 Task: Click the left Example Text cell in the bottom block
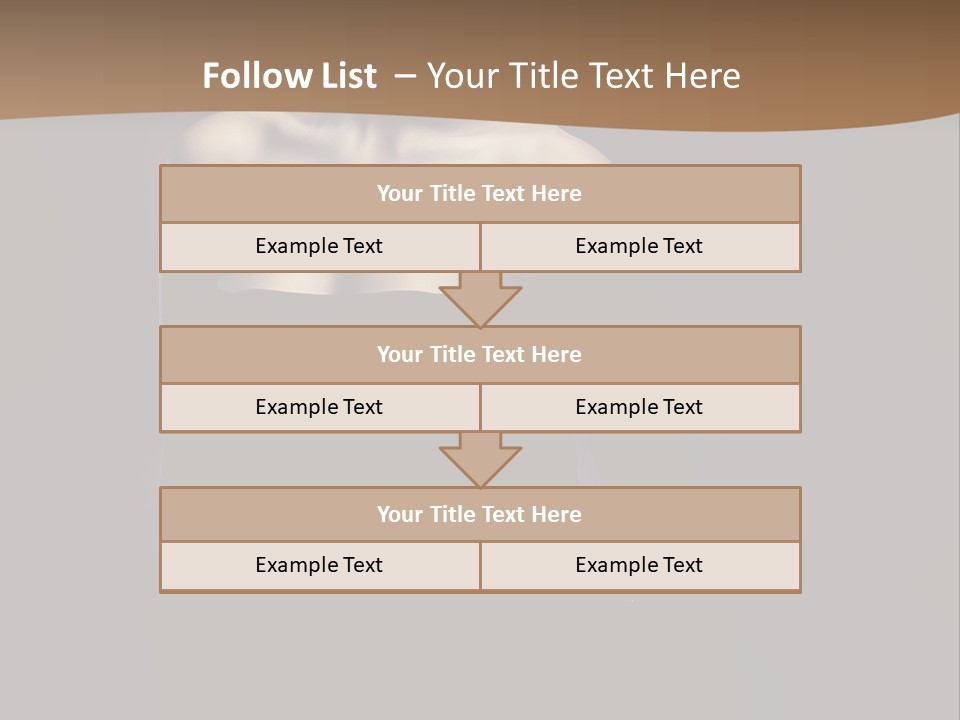coord(320,566)
